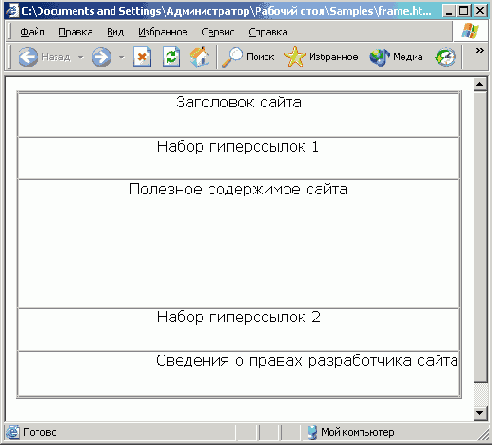Stop page loading with Stop icon
This screenshot has height=445, width=492.
tap(142, 57)
